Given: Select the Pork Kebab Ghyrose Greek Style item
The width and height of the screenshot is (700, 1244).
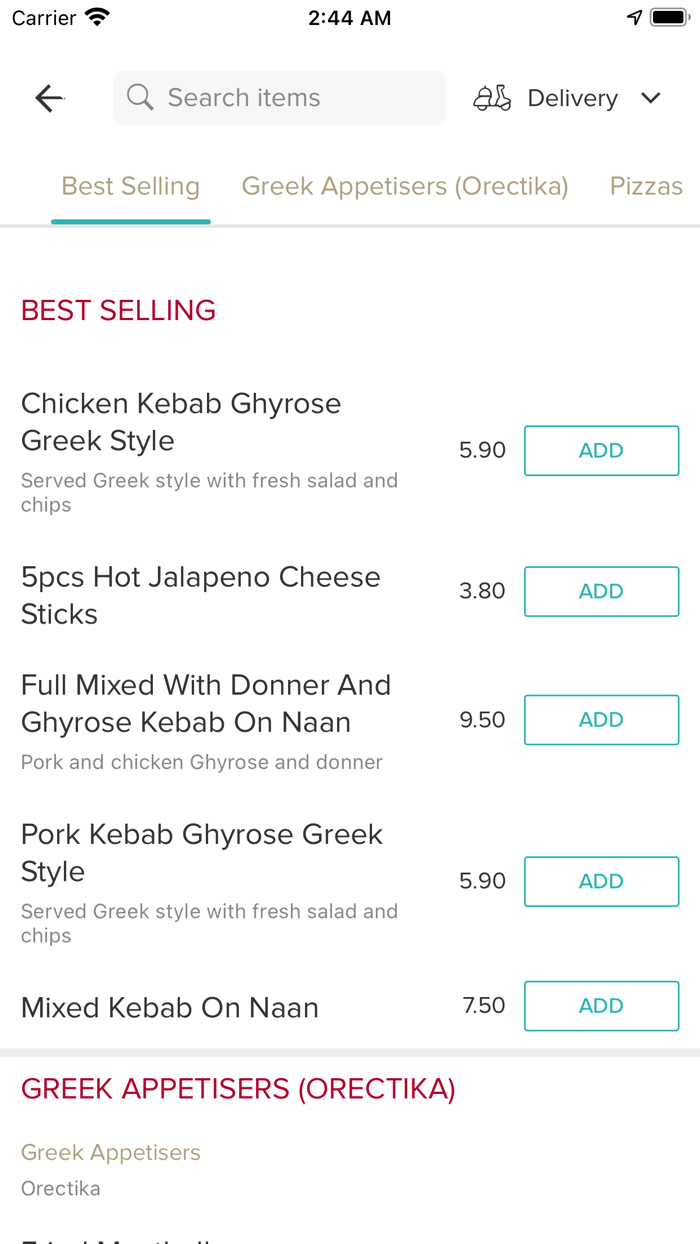Looking at the screenshot, I should [200, 852].
